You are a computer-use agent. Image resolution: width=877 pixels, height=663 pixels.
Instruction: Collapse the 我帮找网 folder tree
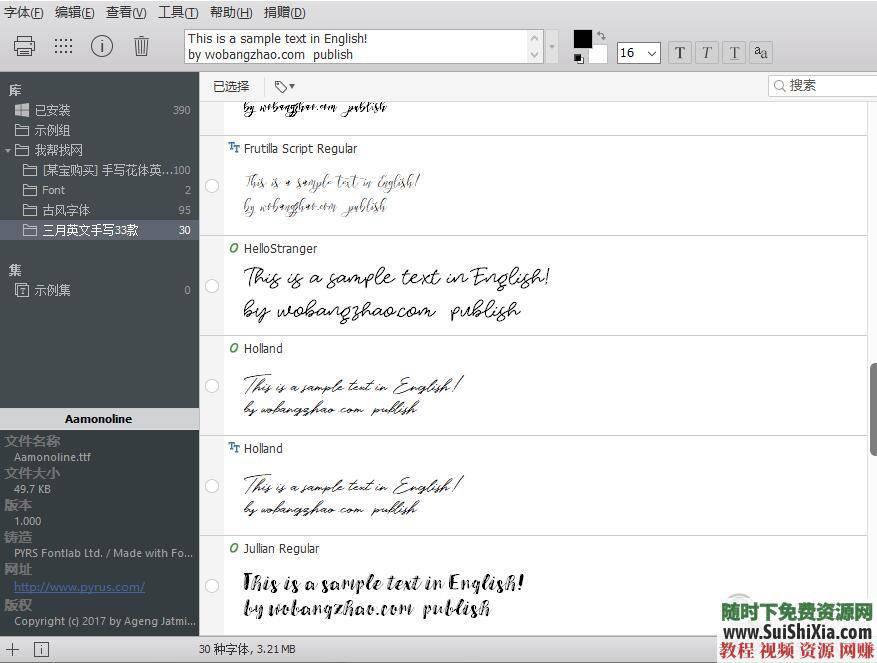point(7,151)
